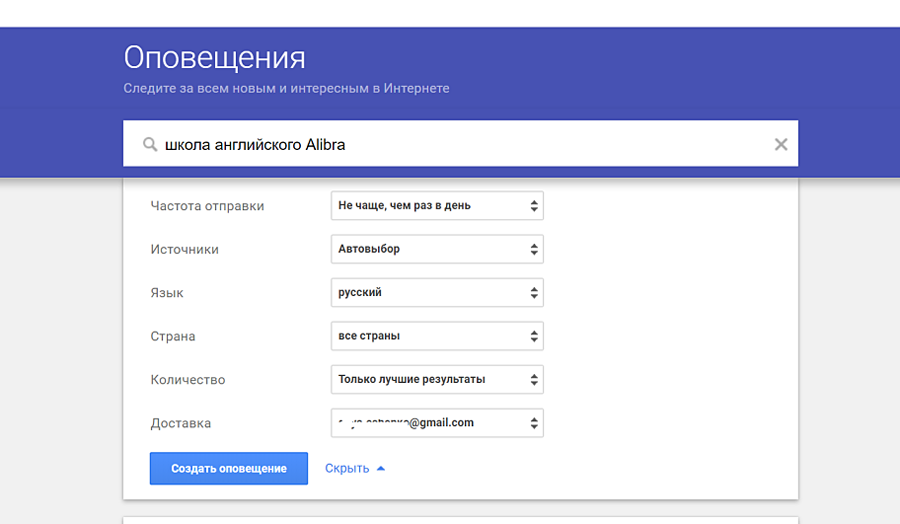Viewport: 900px width, 524px height.
Task: Click the magnifier search icon
Action: click(150, 145)
